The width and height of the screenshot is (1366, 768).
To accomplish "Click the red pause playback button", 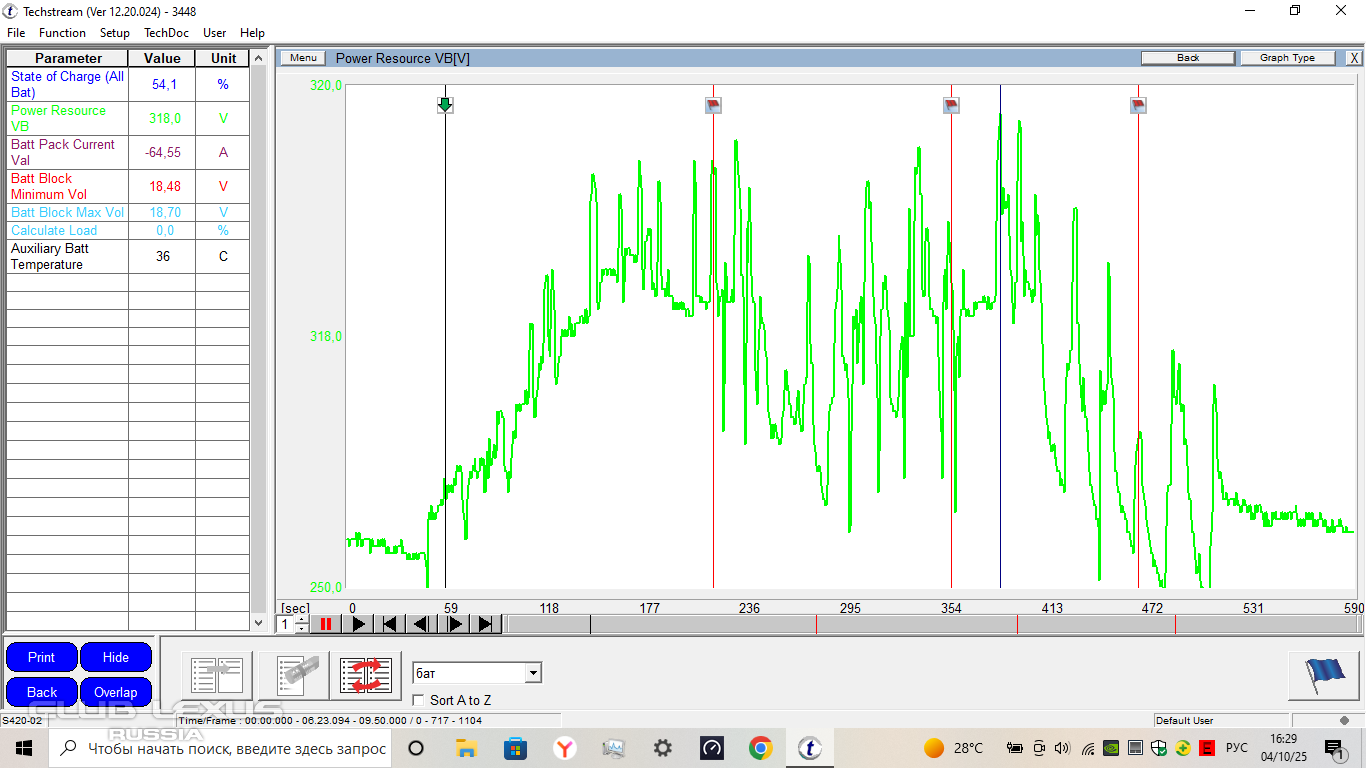I will click(325, 624).
